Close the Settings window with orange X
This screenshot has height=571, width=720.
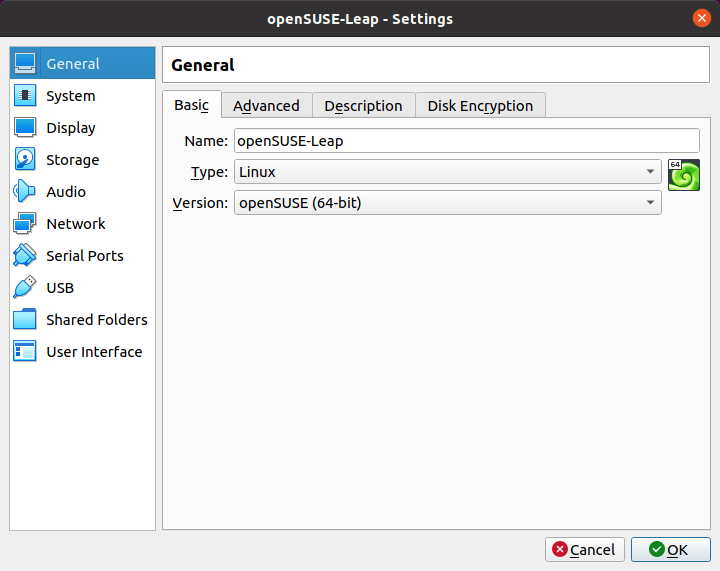tap(702, 18)
